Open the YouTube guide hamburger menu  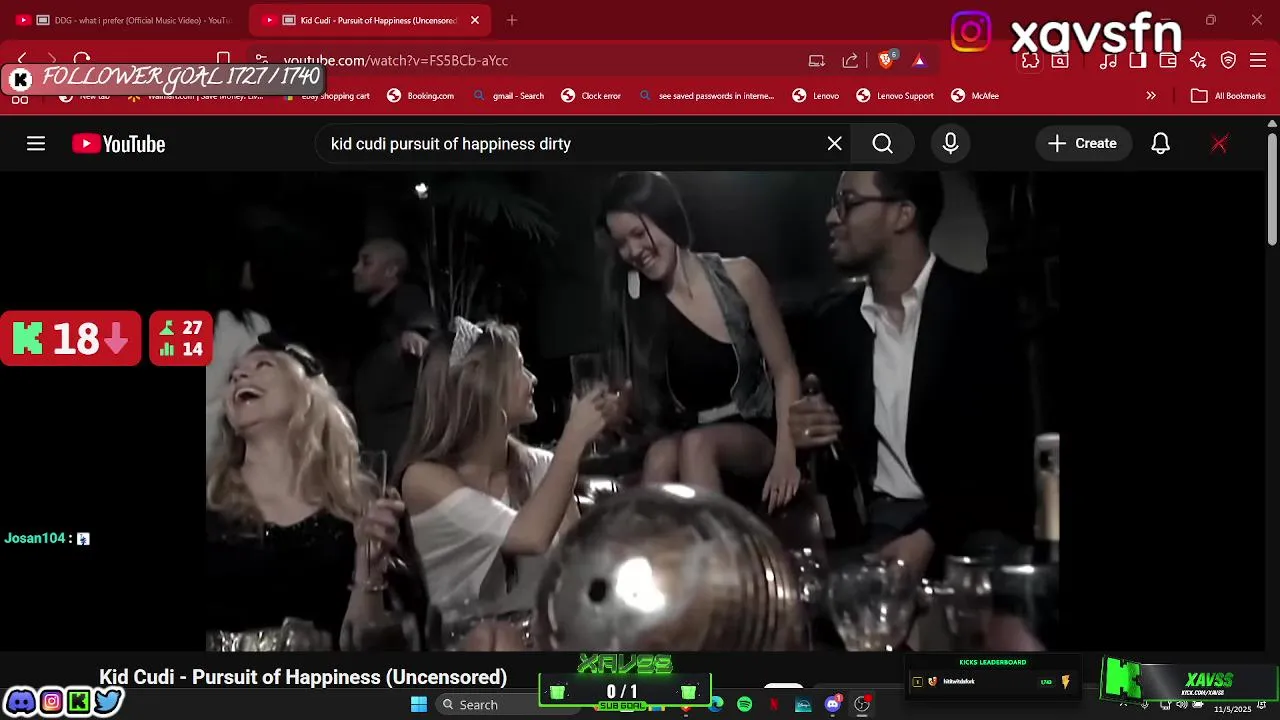[x=36, y=144]
